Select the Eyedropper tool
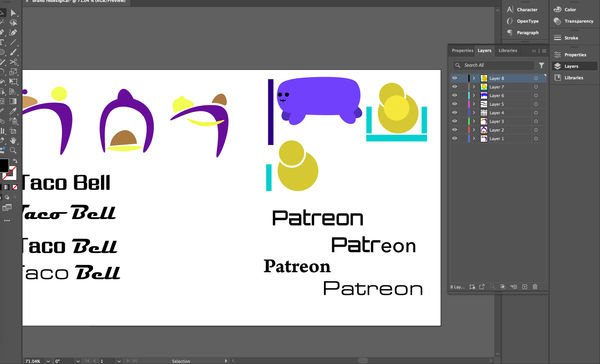 (x=13, y=111)
